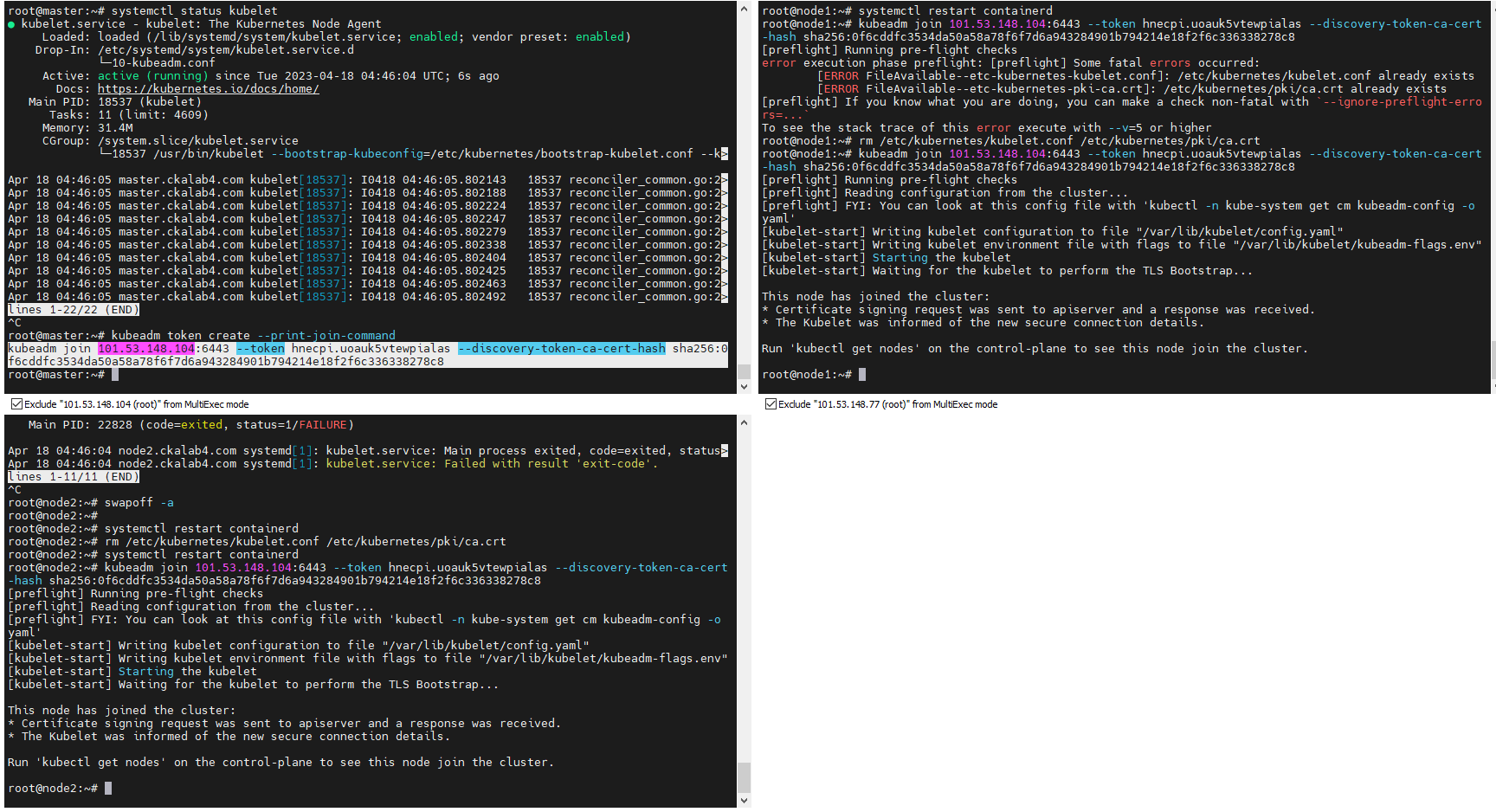Click the master terminal cursor block
Viewport: 1496px width, 812px height.
115,374
